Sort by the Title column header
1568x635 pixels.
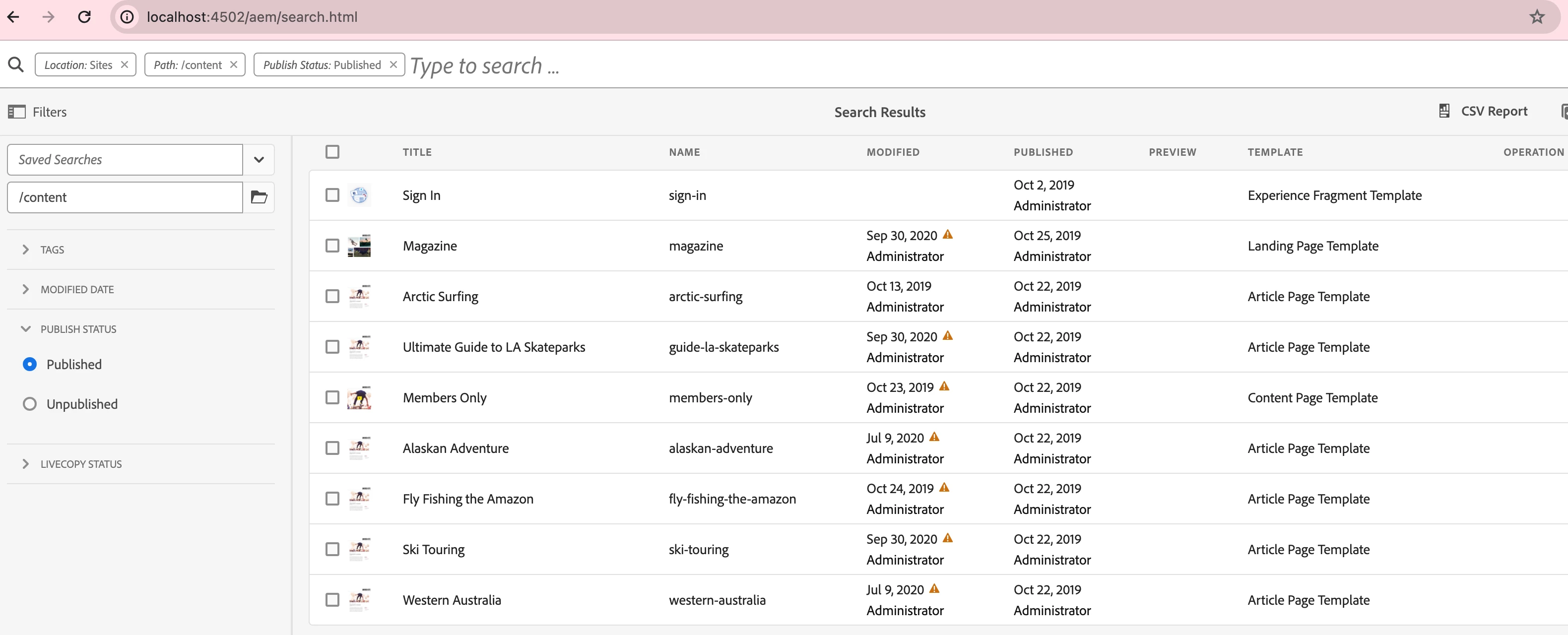417,152
